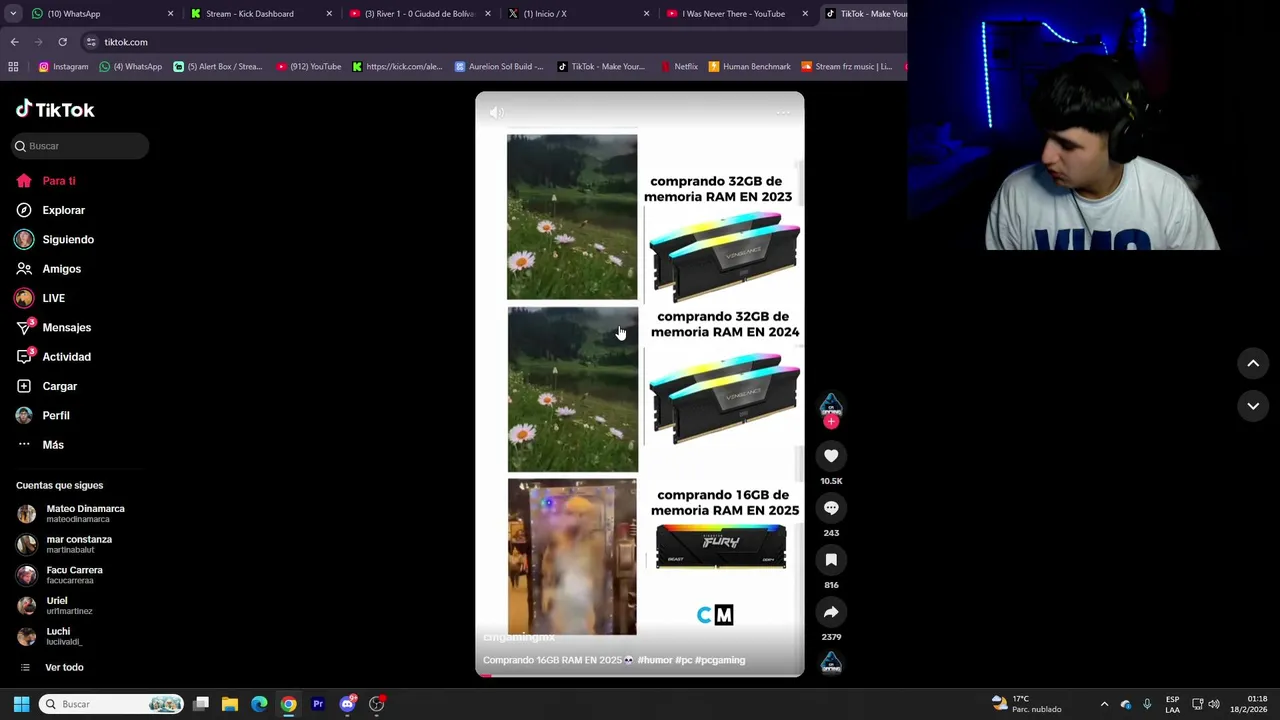1280x720 pixels.
Task: Open the Instagram bookmark
Action: pos(63,67)
